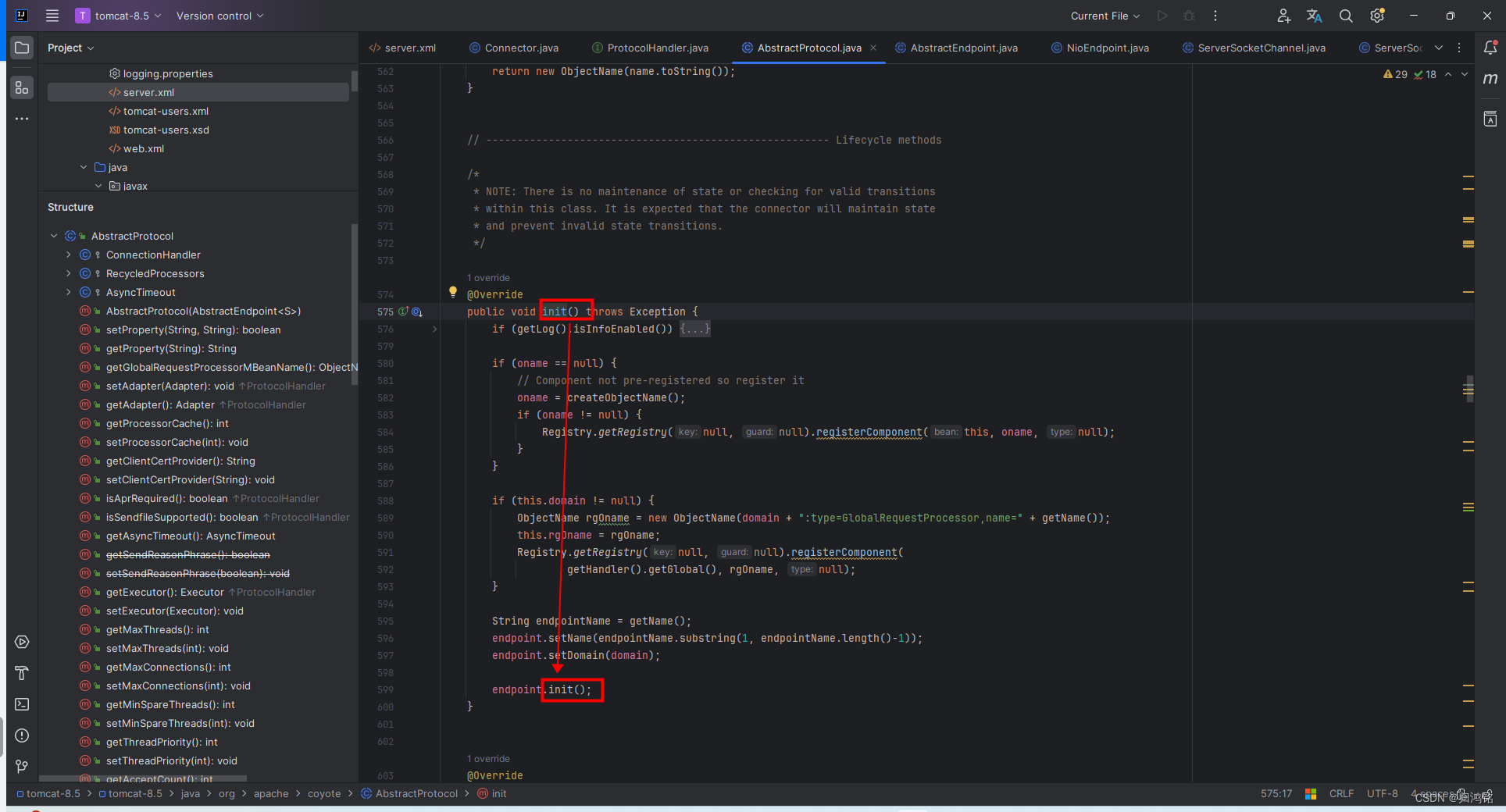Click AbstractProtocol in breadcrumb bar
Viewport: 1506px width, 812px height.
coord(409,793)
